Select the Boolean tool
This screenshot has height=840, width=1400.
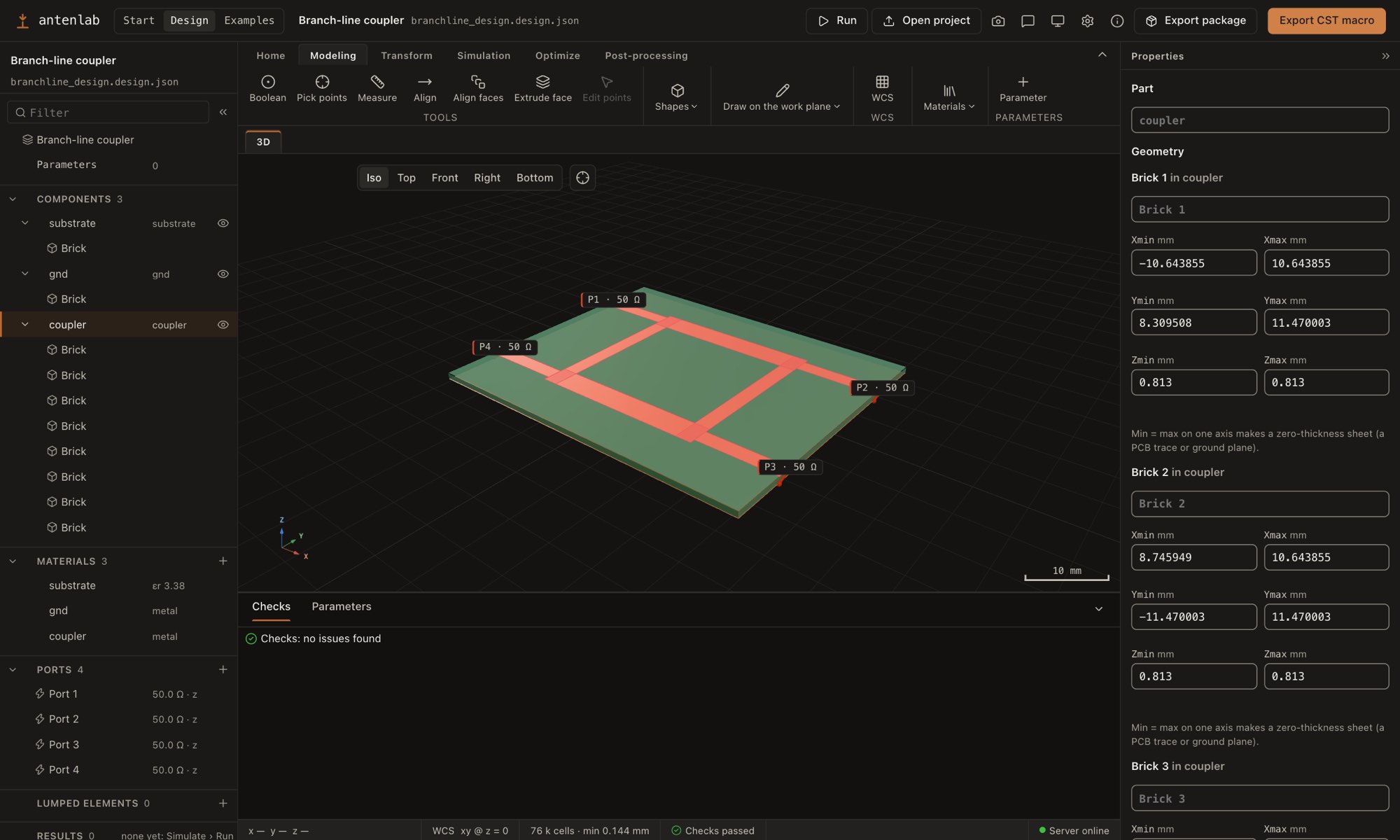267,89
